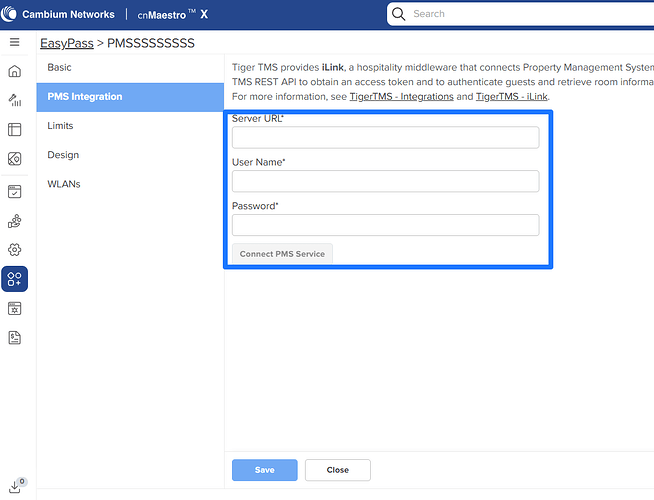
Task: Focus the Server URL input field
Action: click(x=385, y=138)
